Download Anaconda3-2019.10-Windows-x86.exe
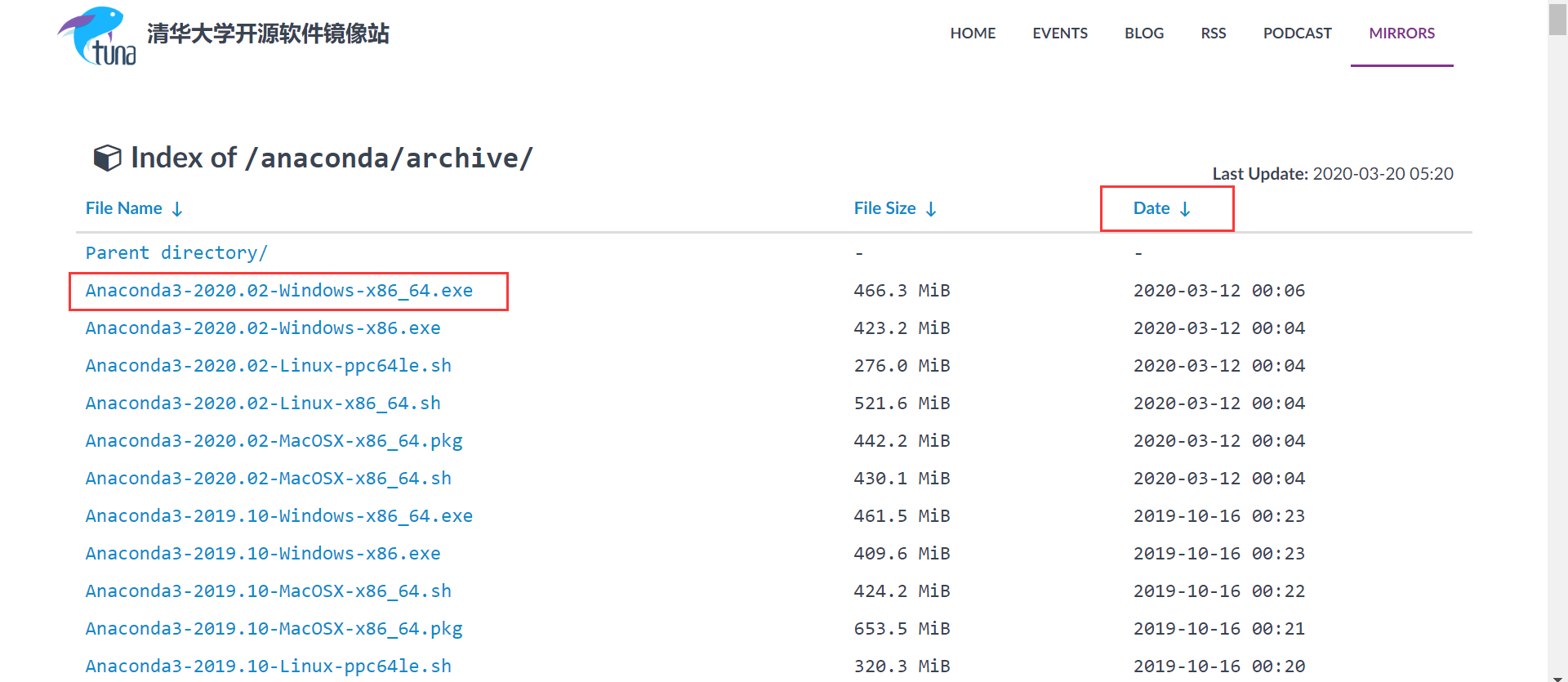The height and width of the screenshot is (682, 1568). click(x=263, y=554)
